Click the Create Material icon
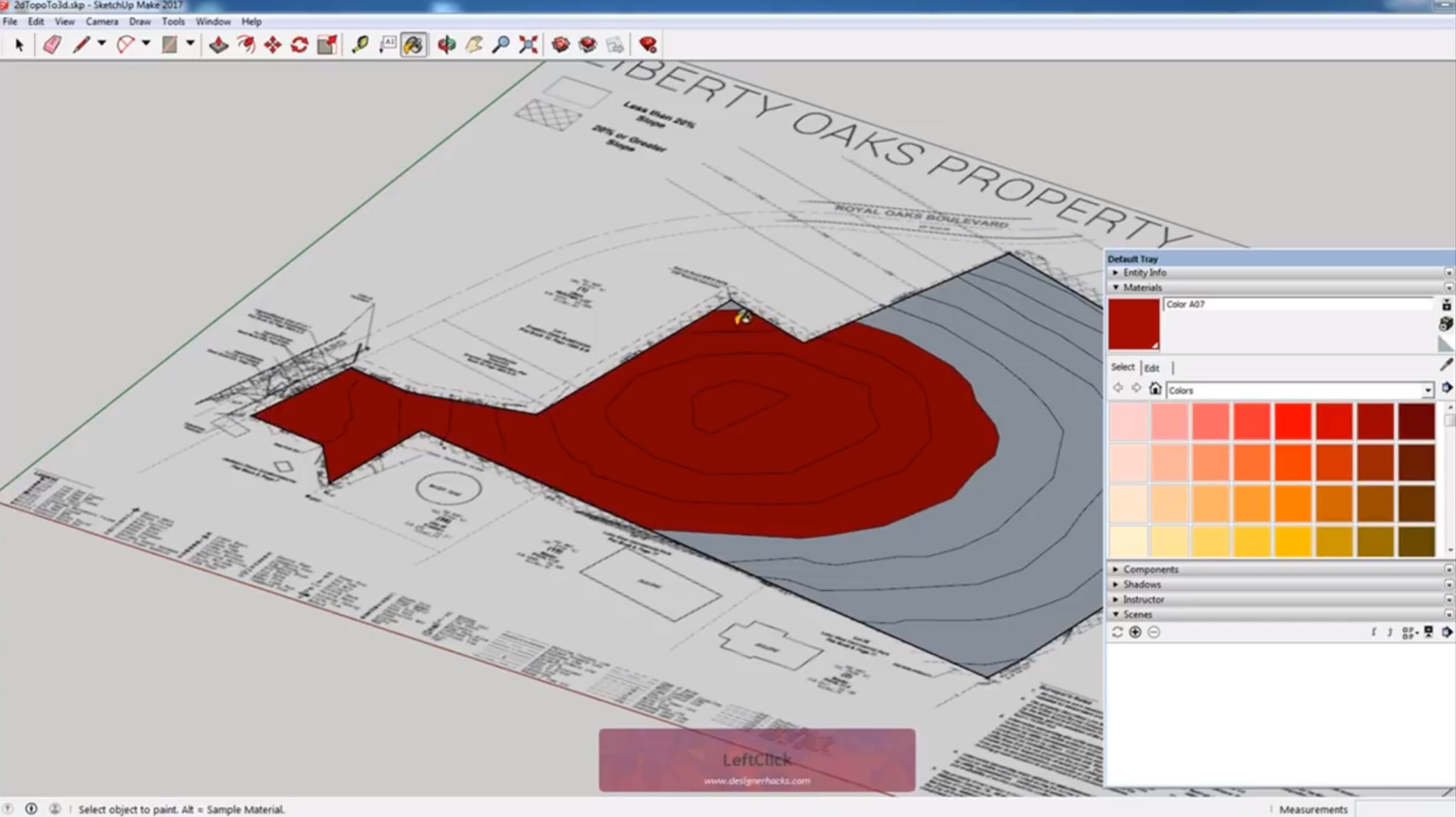1456x817 pixels. click(1447, 324)
